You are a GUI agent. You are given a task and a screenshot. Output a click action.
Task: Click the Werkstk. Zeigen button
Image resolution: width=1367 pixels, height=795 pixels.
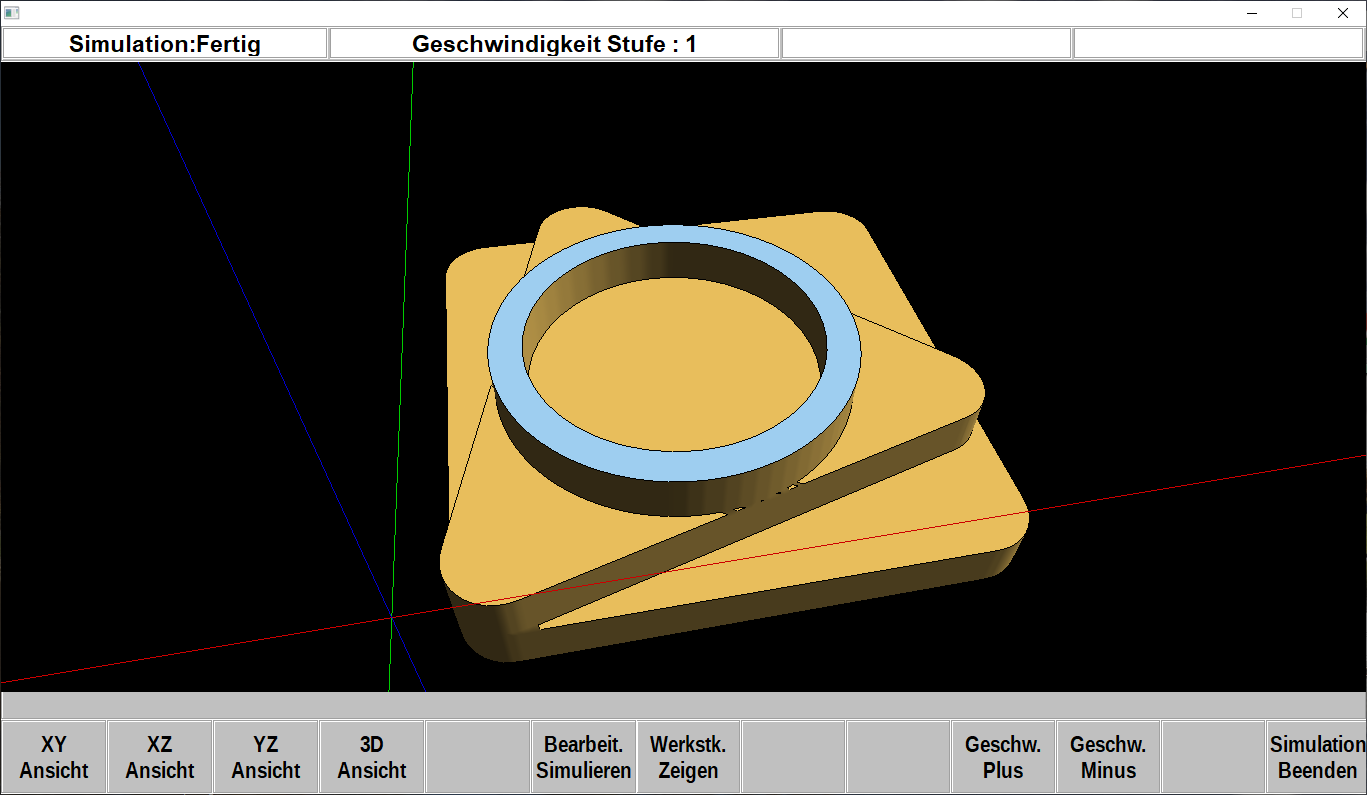click(x=688, y=757)
